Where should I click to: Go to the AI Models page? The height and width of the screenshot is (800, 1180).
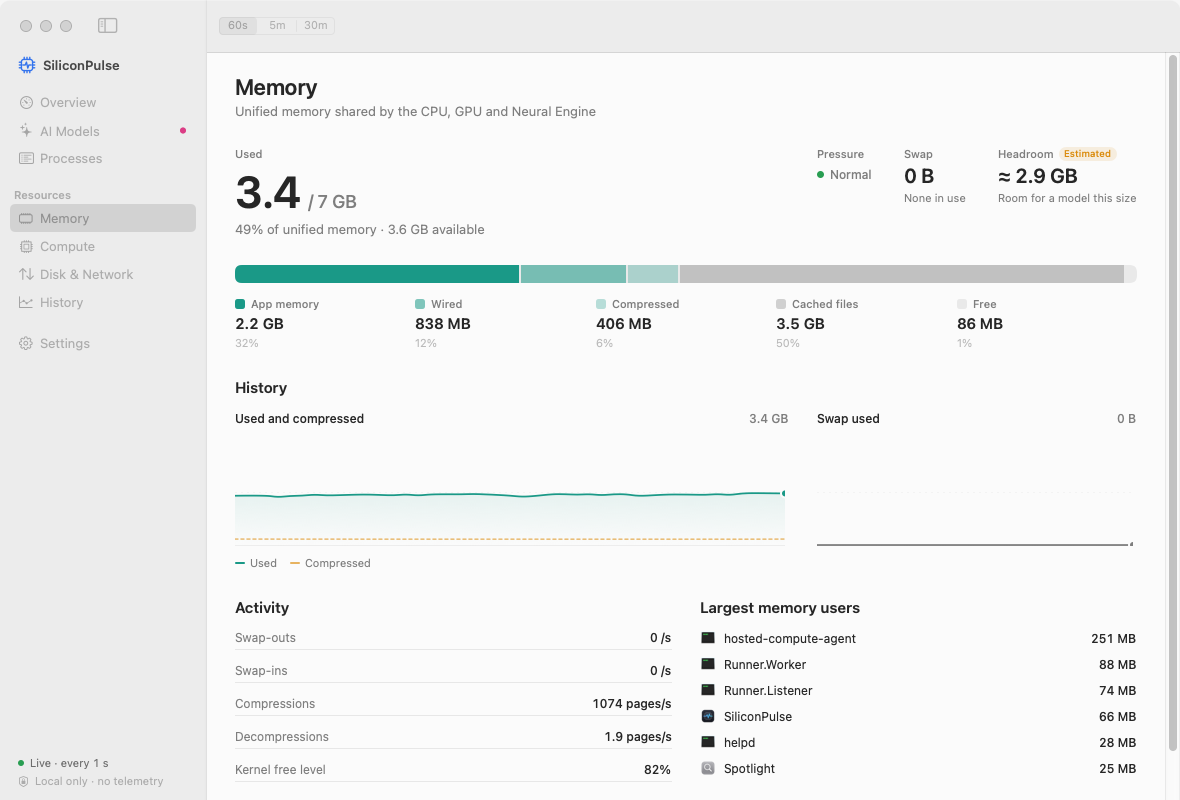103,131
